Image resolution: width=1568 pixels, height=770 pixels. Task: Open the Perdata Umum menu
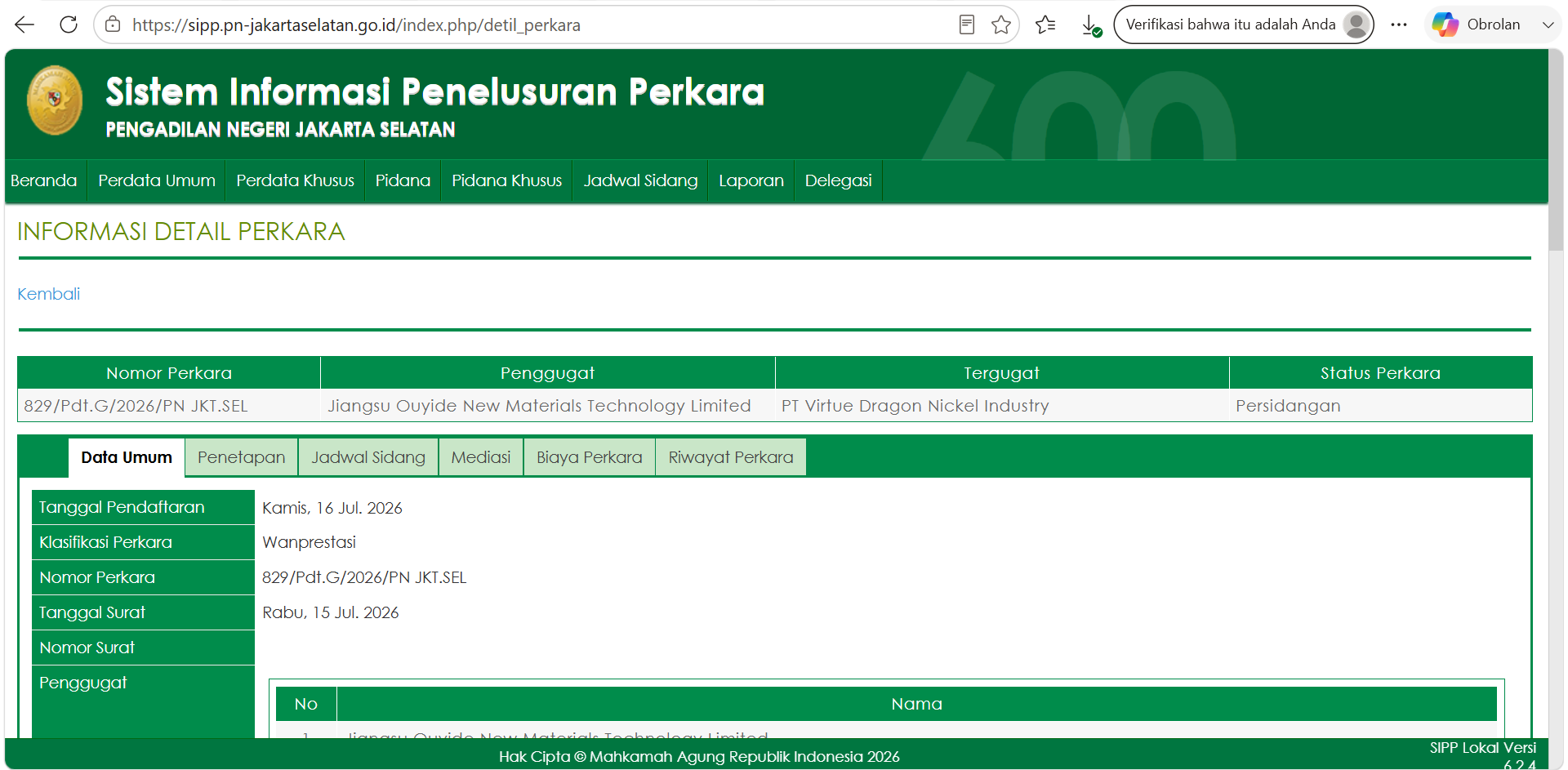click(x=157, y=180)
